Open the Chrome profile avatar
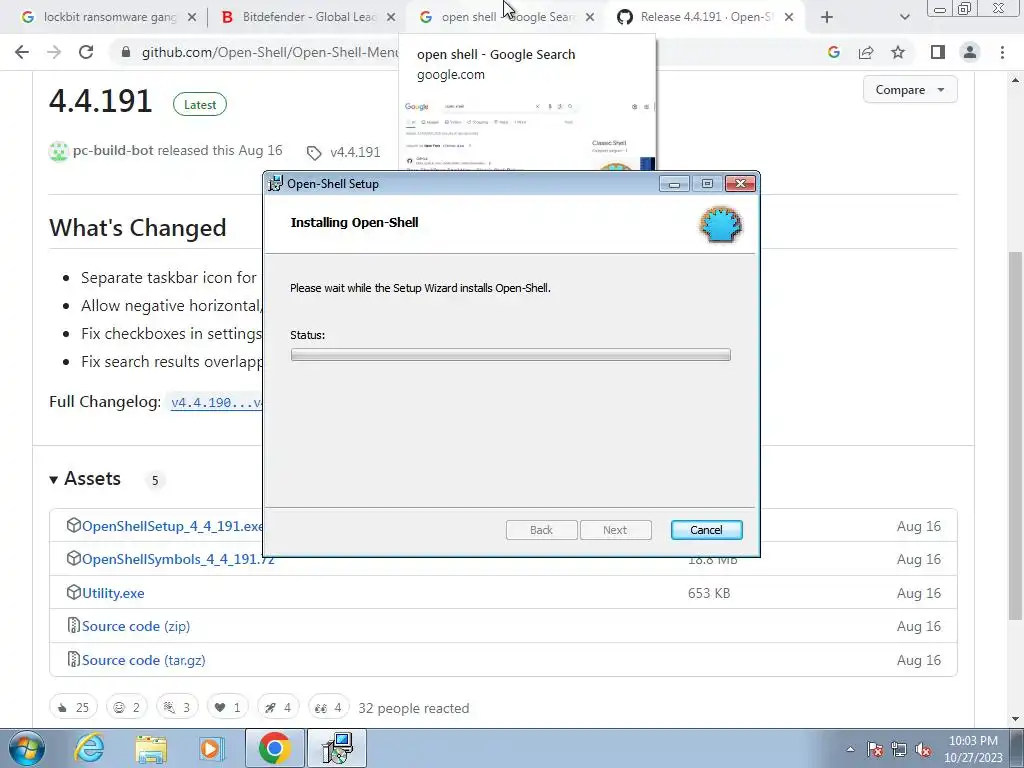 click(970, 52)
